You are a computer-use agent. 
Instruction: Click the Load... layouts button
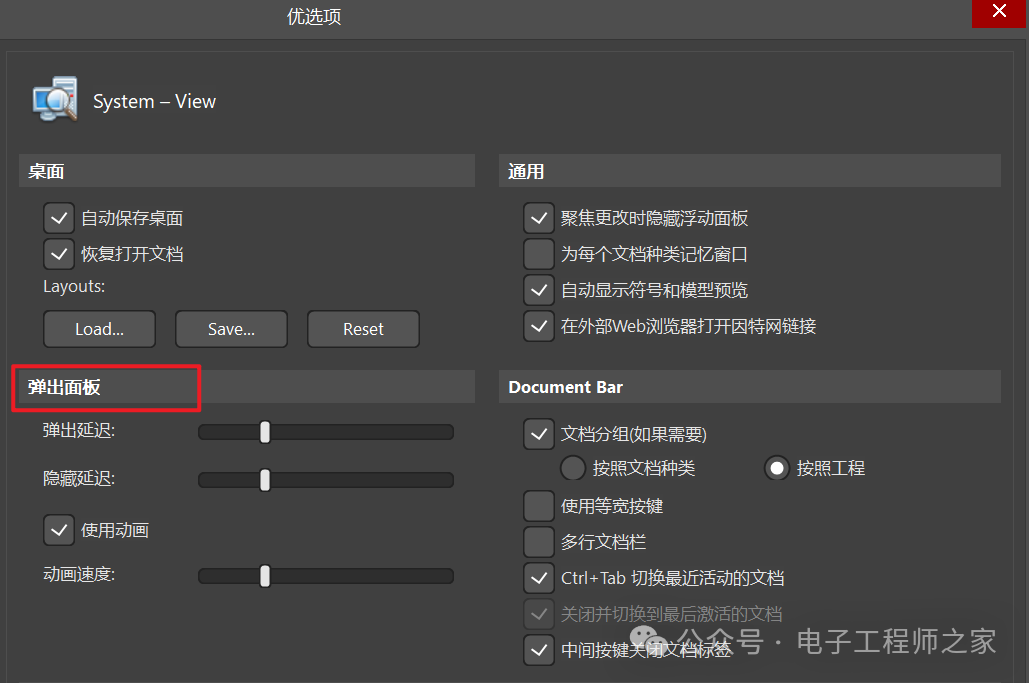pos(100,329)
